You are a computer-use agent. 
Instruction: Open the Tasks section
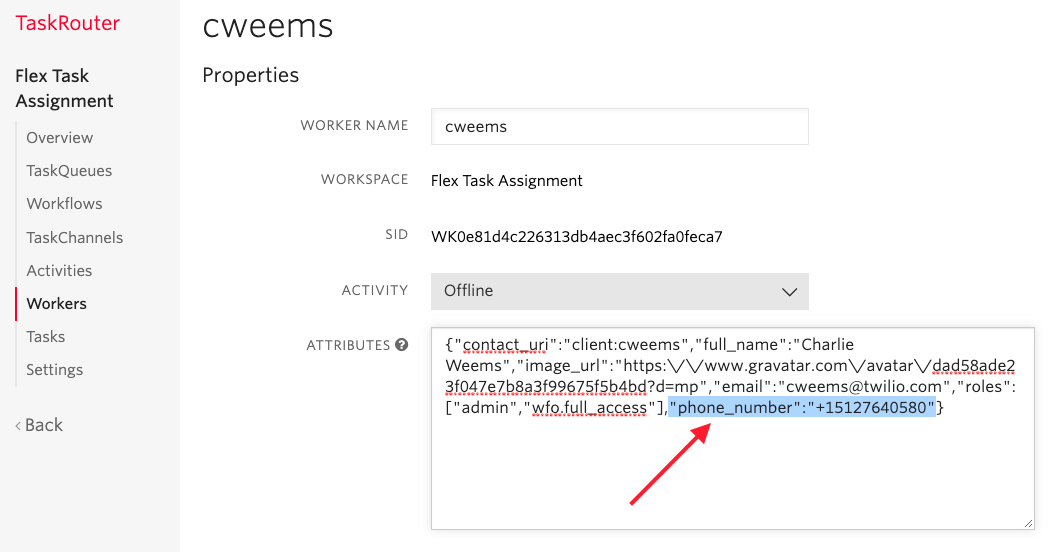[45, 337]
